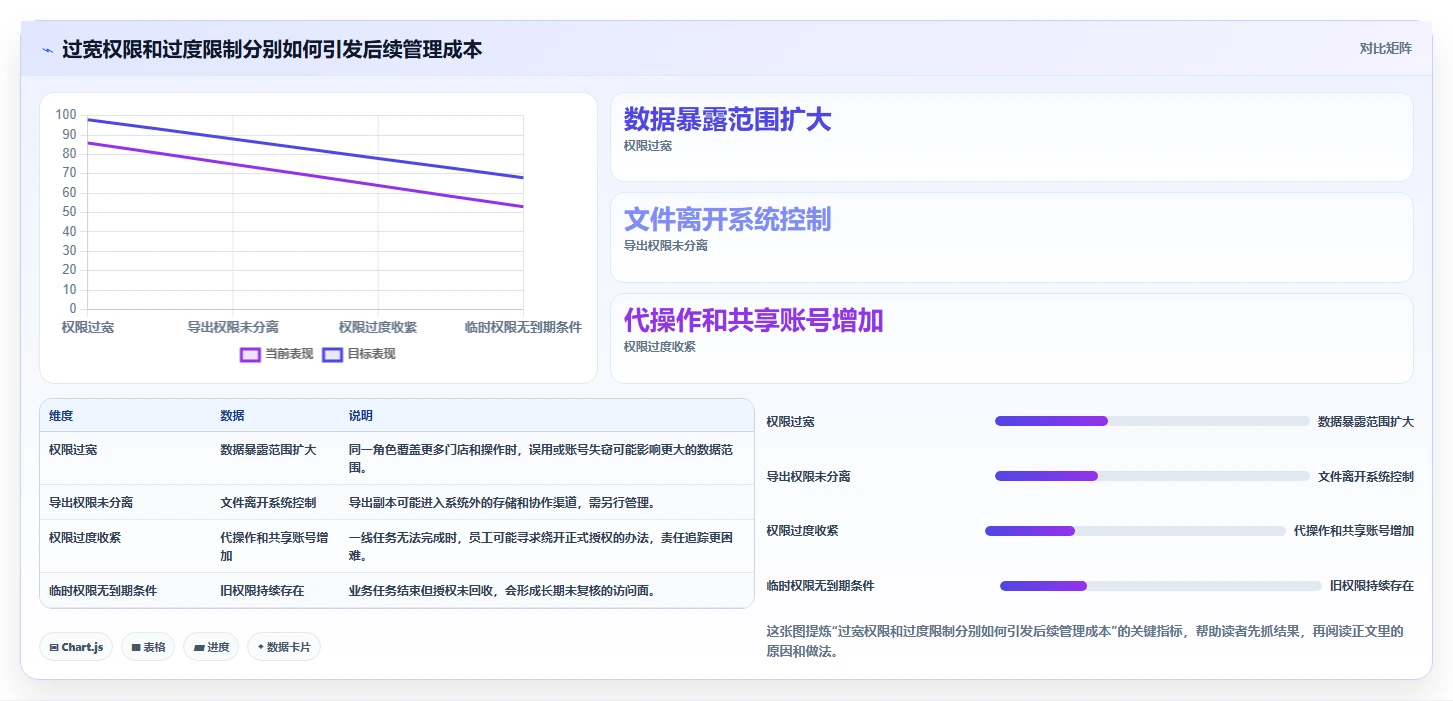1453x701 pixels.
Task: Click the 表格 chip at the bottom
Action: 148,647
